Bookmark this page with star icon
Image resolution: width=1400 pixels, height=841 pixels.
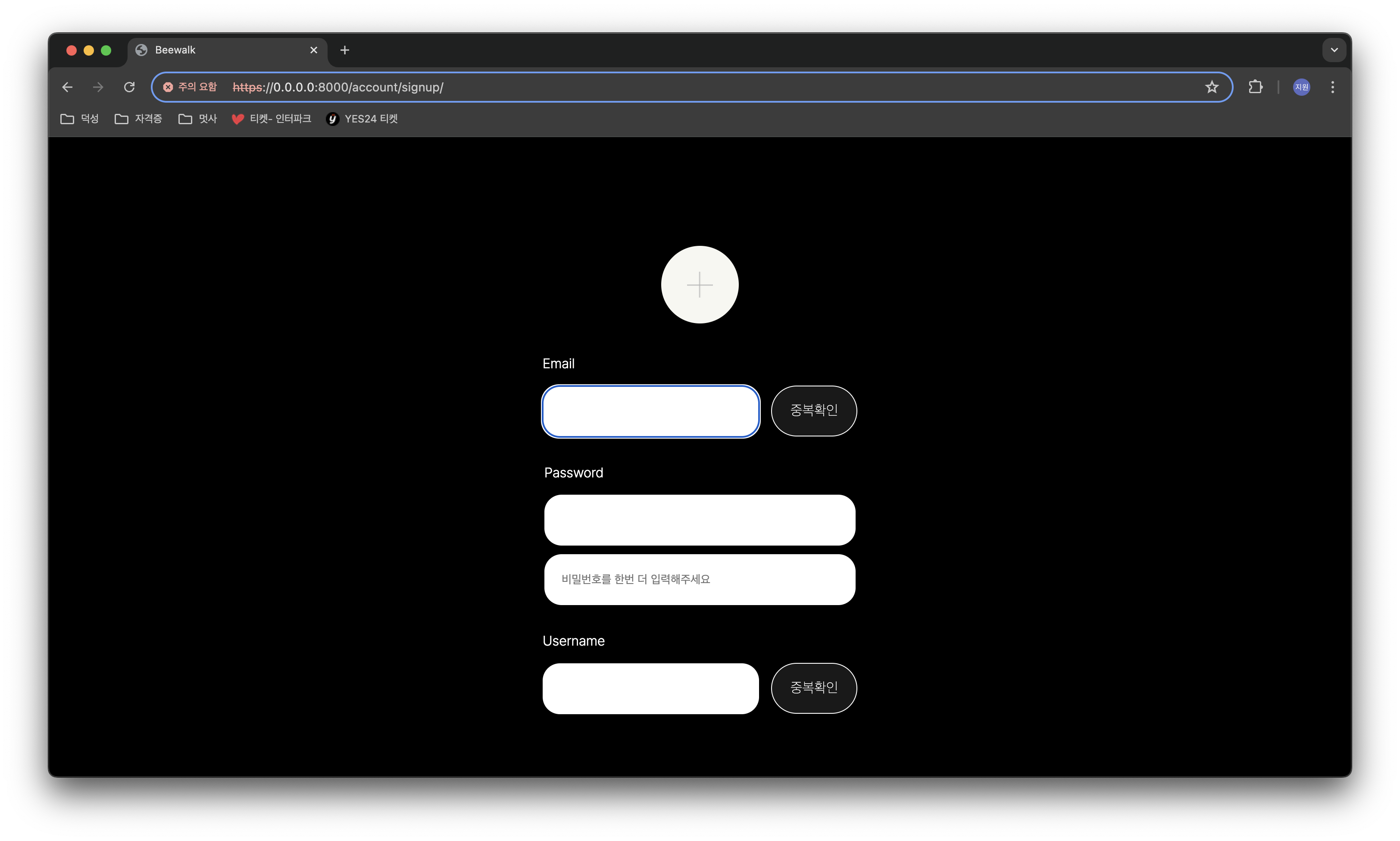(x=1211, y=87)
